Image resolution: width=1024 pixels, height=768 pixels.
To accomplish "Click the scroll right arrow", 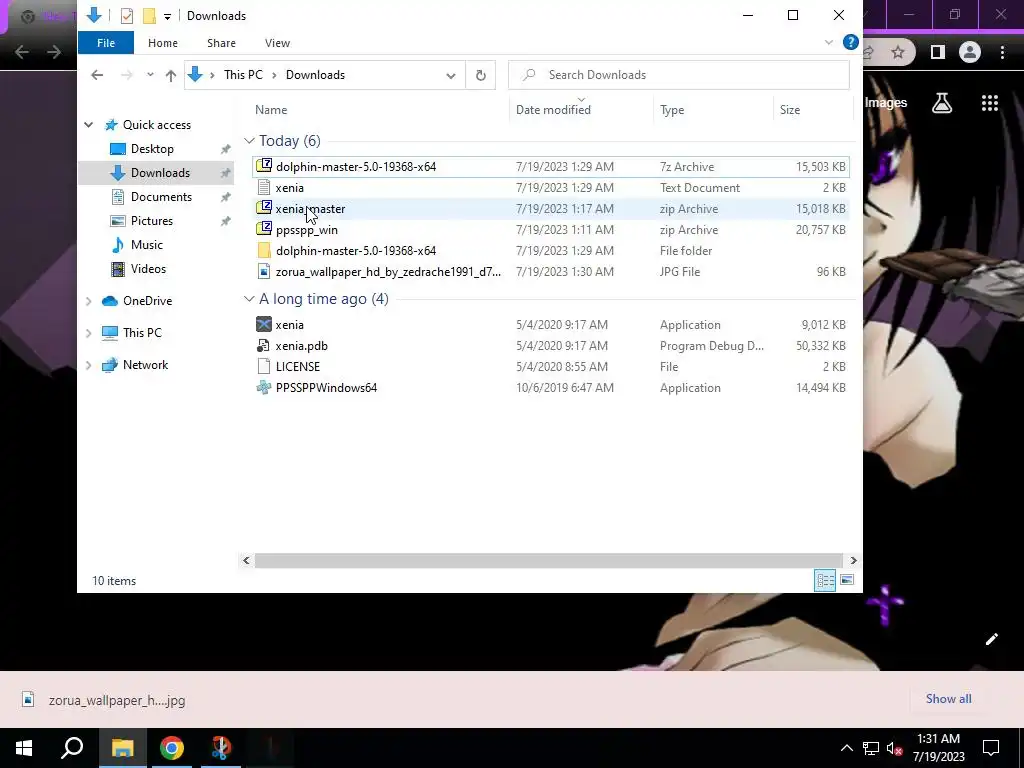I will (853, 560).
